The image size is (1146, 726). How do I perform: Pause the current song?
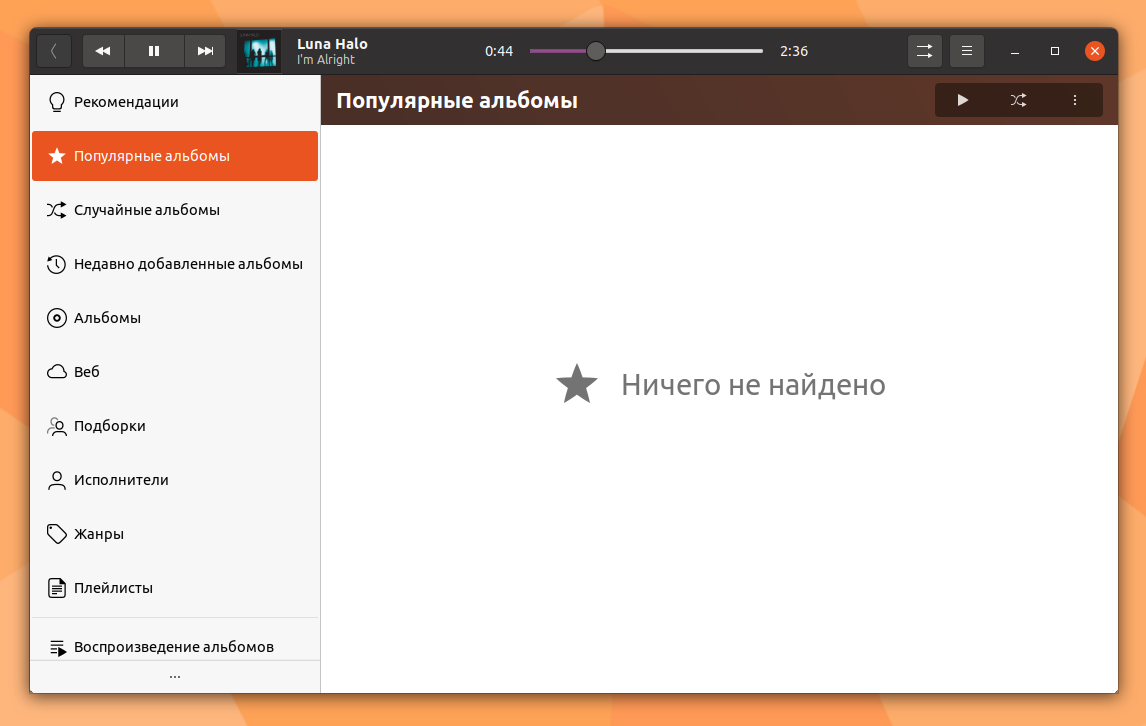154,51
